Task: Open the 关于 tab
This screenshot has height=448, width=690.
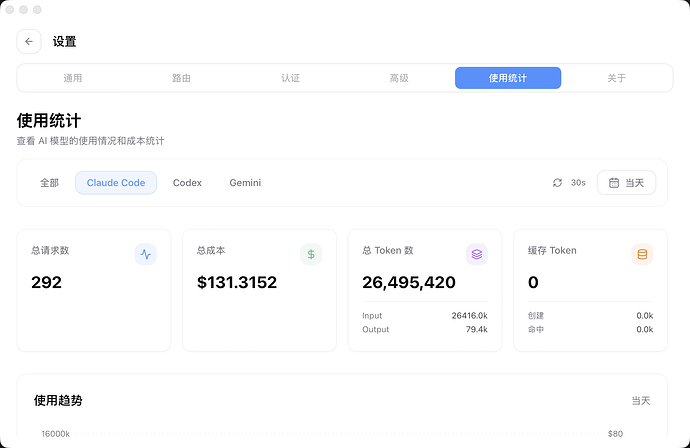Action: point(617,78)
